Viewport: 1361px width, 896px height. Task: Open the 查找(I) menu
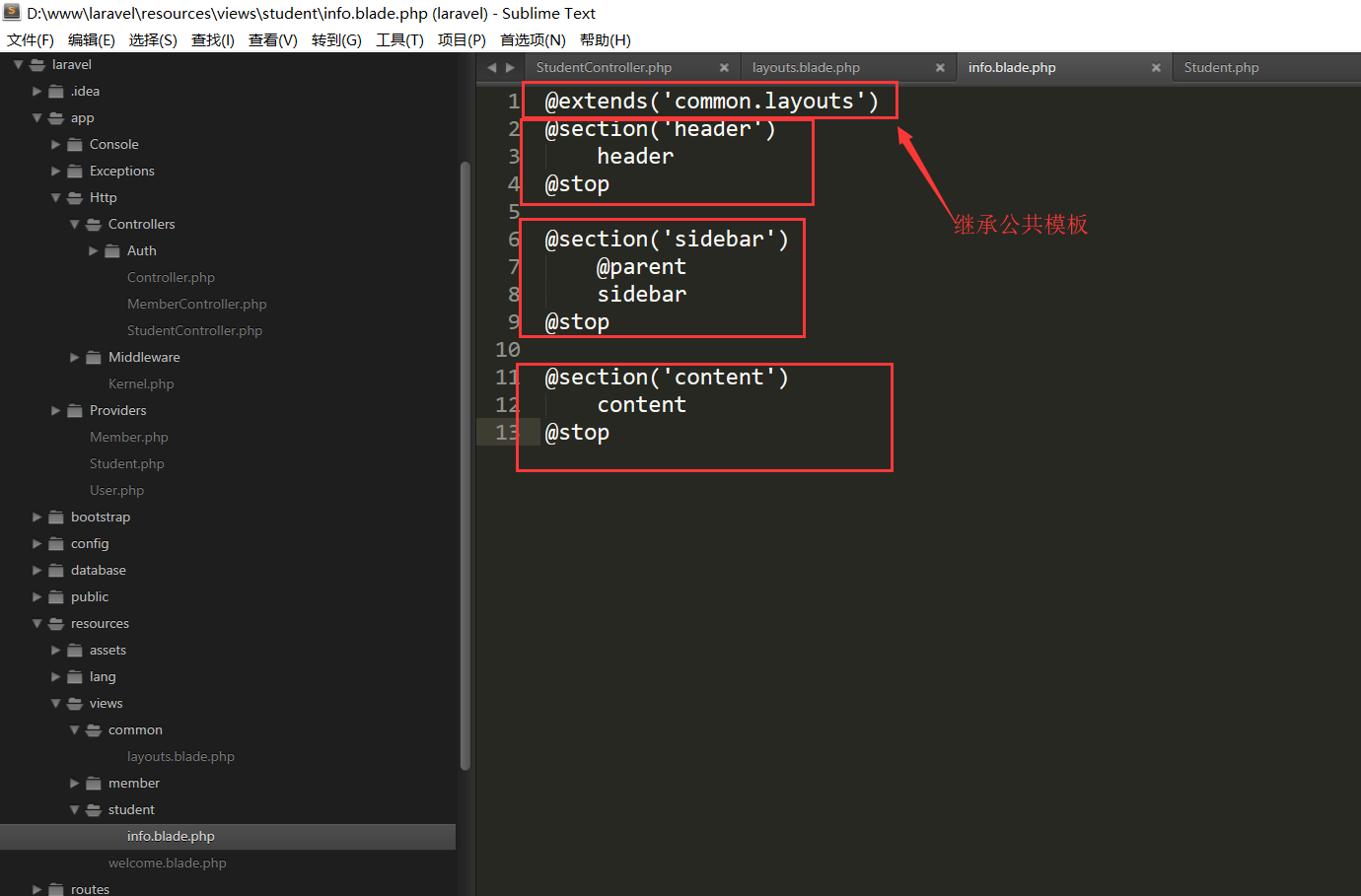213,40
